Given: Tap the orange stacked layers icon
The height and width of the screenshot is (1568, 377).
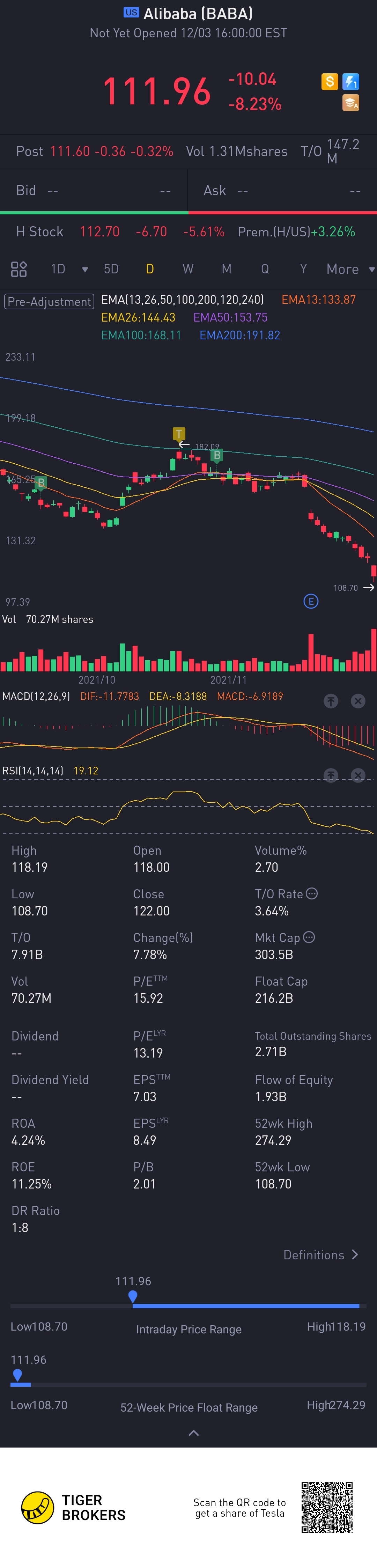Looking at the screenshot, I should (x=351, y=103).
